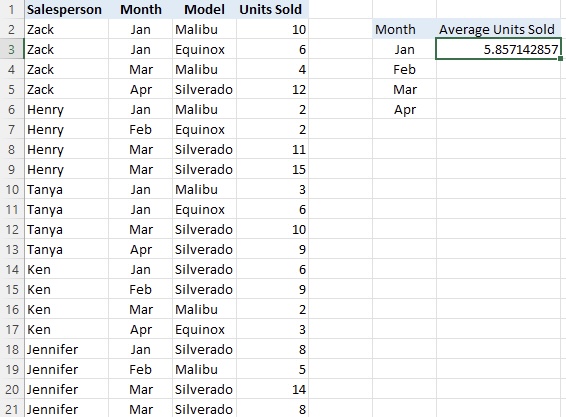Click the Salesperson column header cell

click(66, 9)
